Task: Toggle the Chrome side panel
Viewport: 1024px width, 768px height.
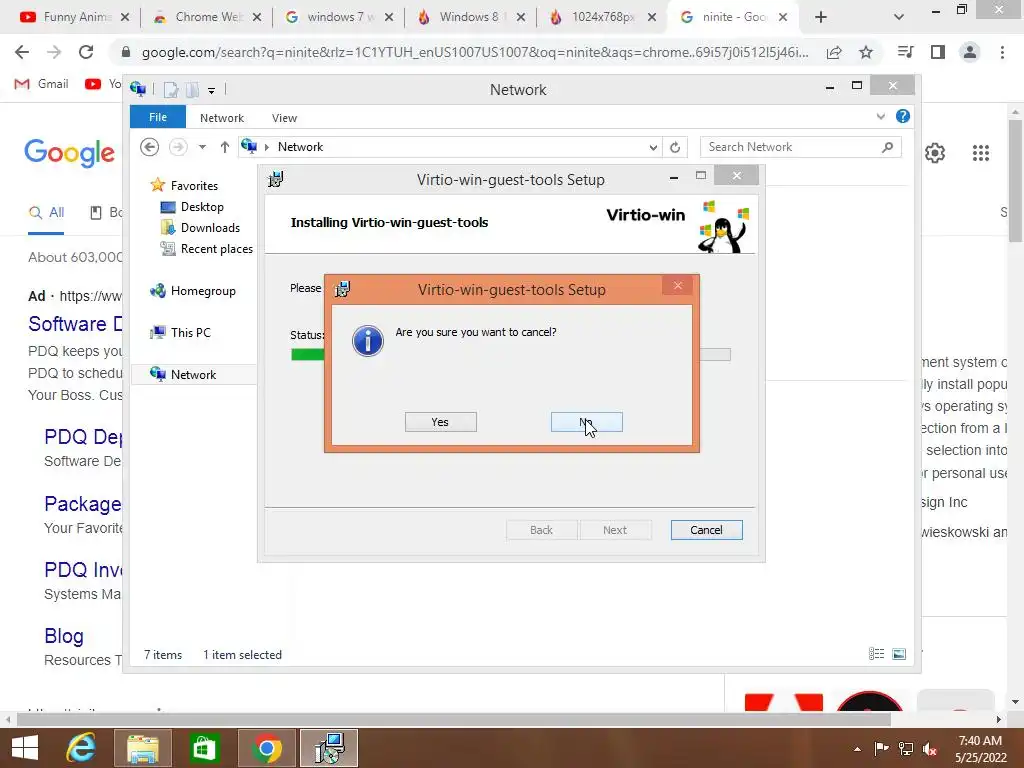Action: pos(938,52)
